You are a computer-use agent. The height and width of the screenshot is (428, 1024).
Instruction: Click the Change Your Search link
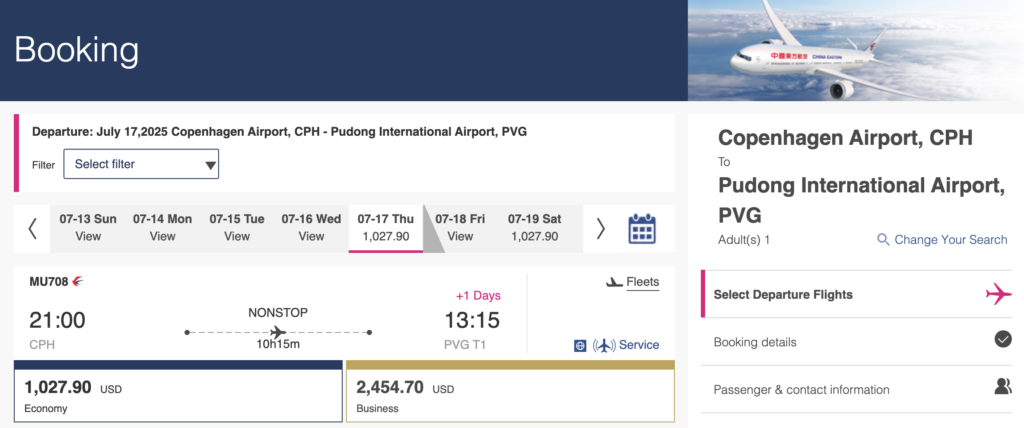point(950,240)
